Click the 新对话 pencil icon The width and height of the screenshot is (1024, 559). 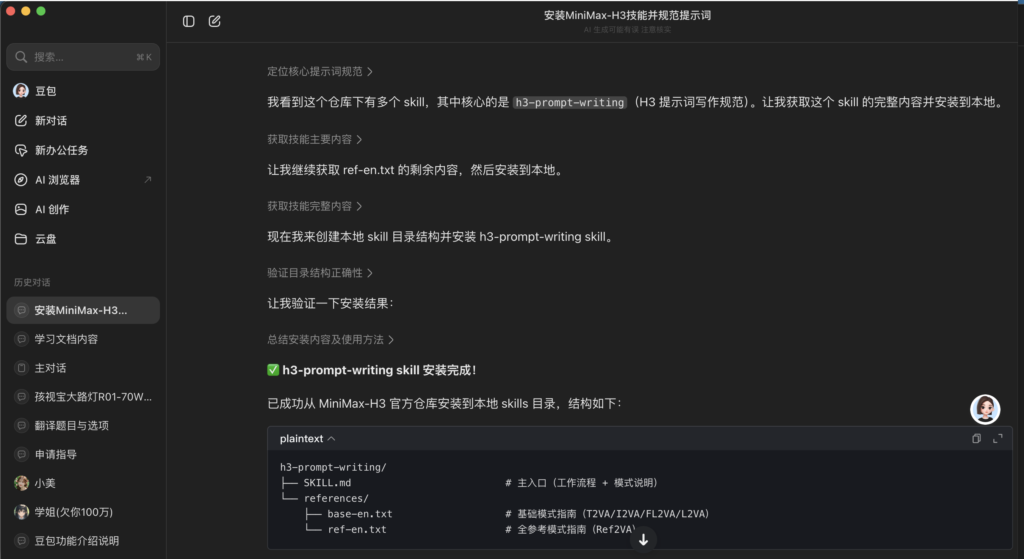(21, 120)
